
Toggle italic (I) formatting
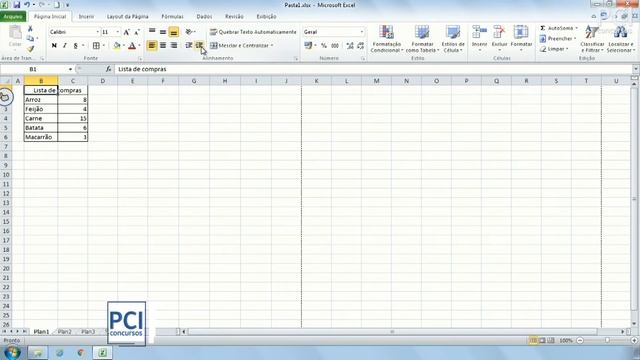click(64, 46)
